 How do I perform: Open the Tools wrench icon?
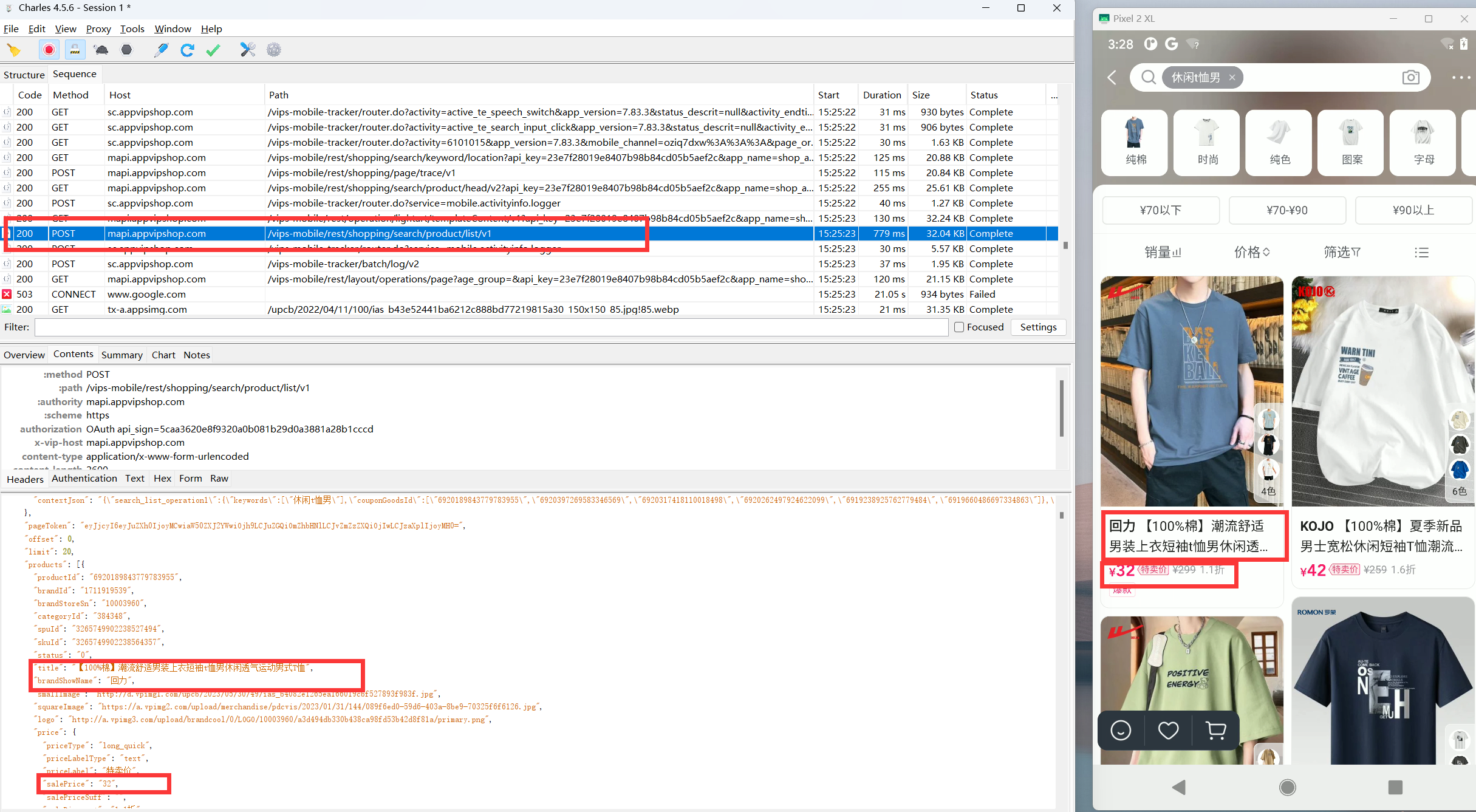click(x=248, y=50)
